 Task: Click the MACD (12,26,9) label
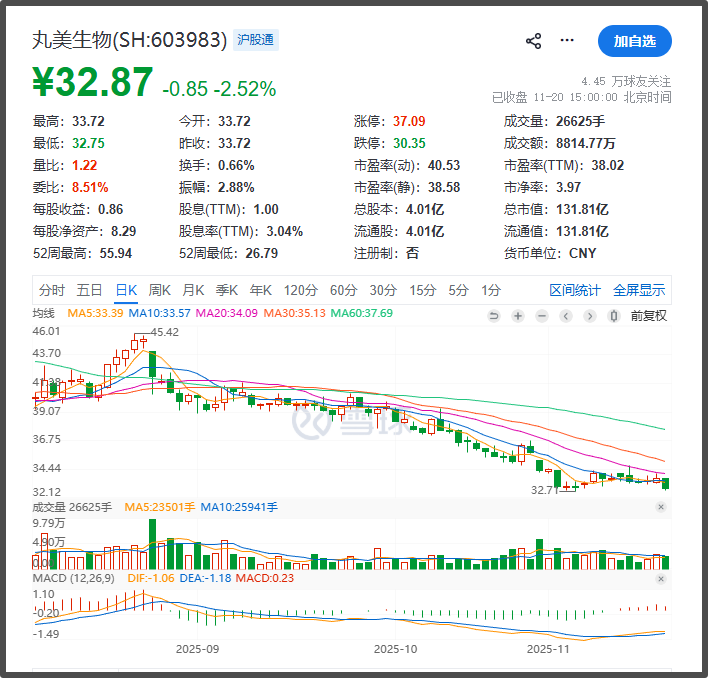tap(74, 578)
